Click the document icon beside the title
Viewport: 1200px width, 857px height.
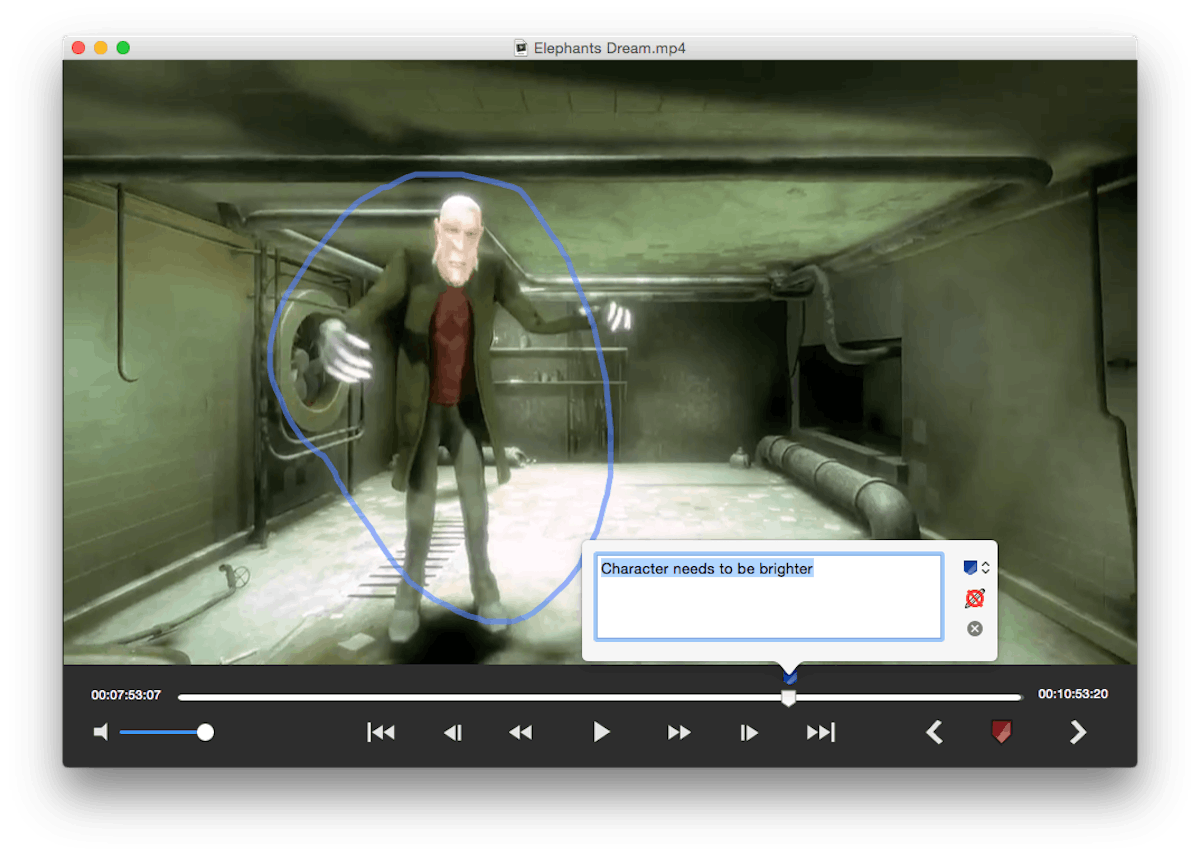click(x=520, y=48)
